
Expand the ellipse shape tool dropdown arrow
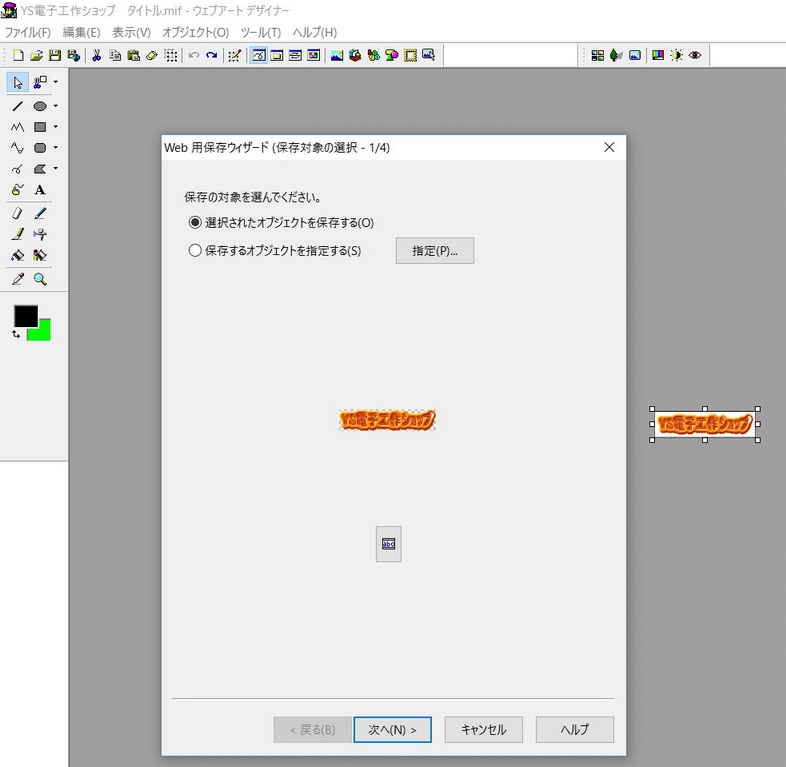pos(56,106)
